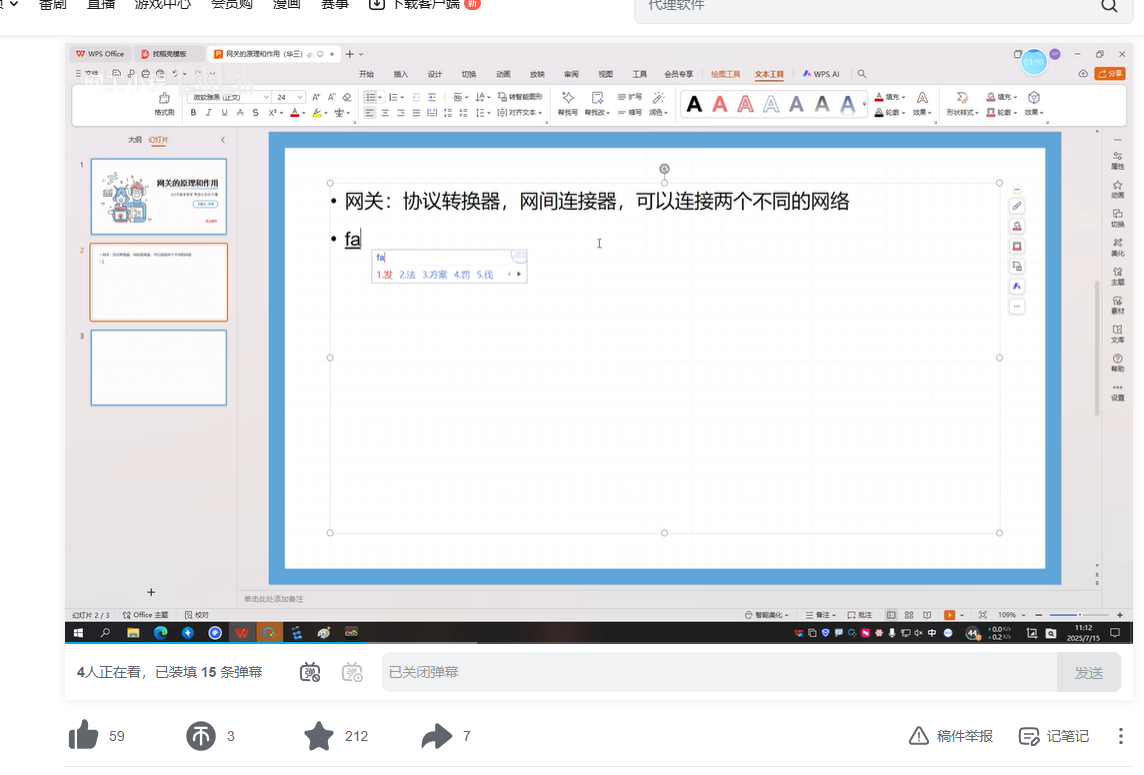Toggle bold formatting on selected text

(193, 111)
